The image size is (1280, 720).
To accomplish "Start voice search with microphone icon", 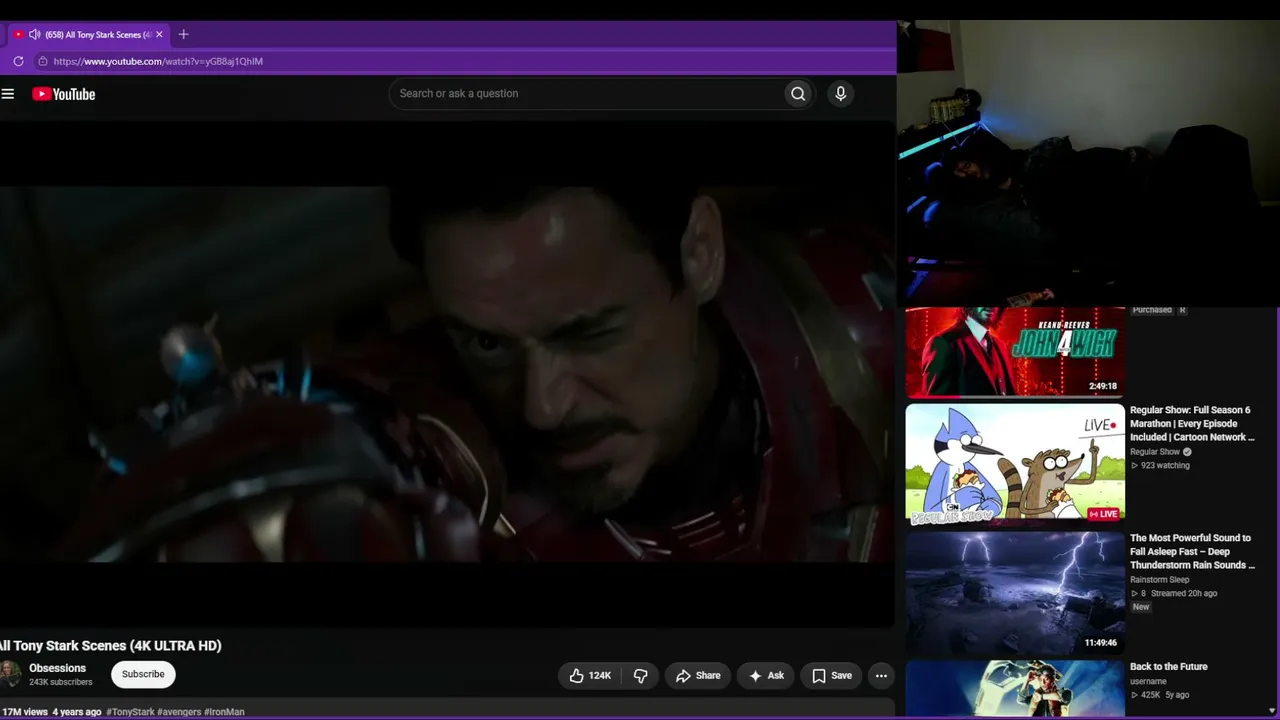I will pyautogui.click(x=840, y=94).
